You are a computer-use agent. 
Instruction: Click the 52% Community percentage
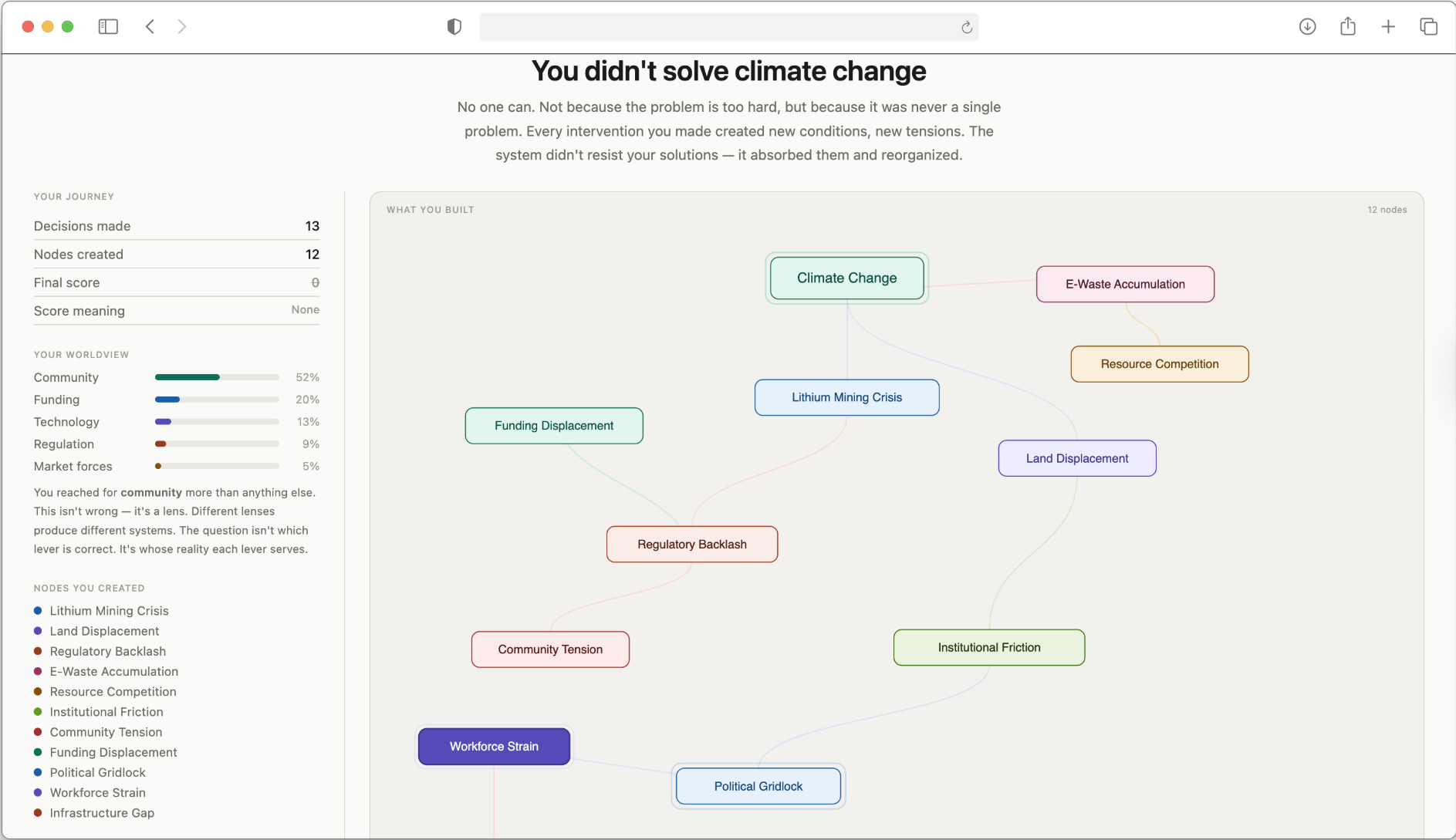[307, 377]
